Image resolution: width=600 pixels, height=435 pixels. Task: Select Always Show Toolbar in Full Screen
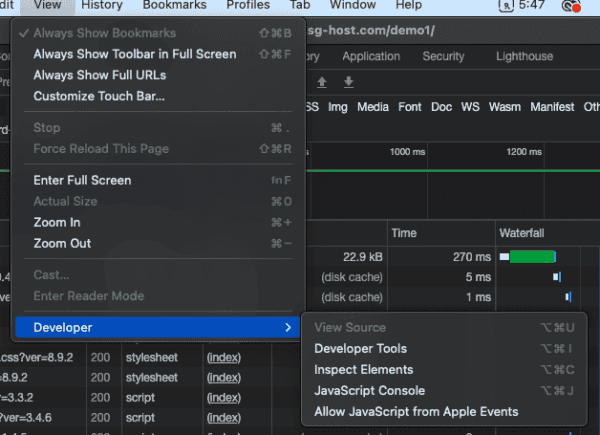pyautogui.click(x=157, y=54)
